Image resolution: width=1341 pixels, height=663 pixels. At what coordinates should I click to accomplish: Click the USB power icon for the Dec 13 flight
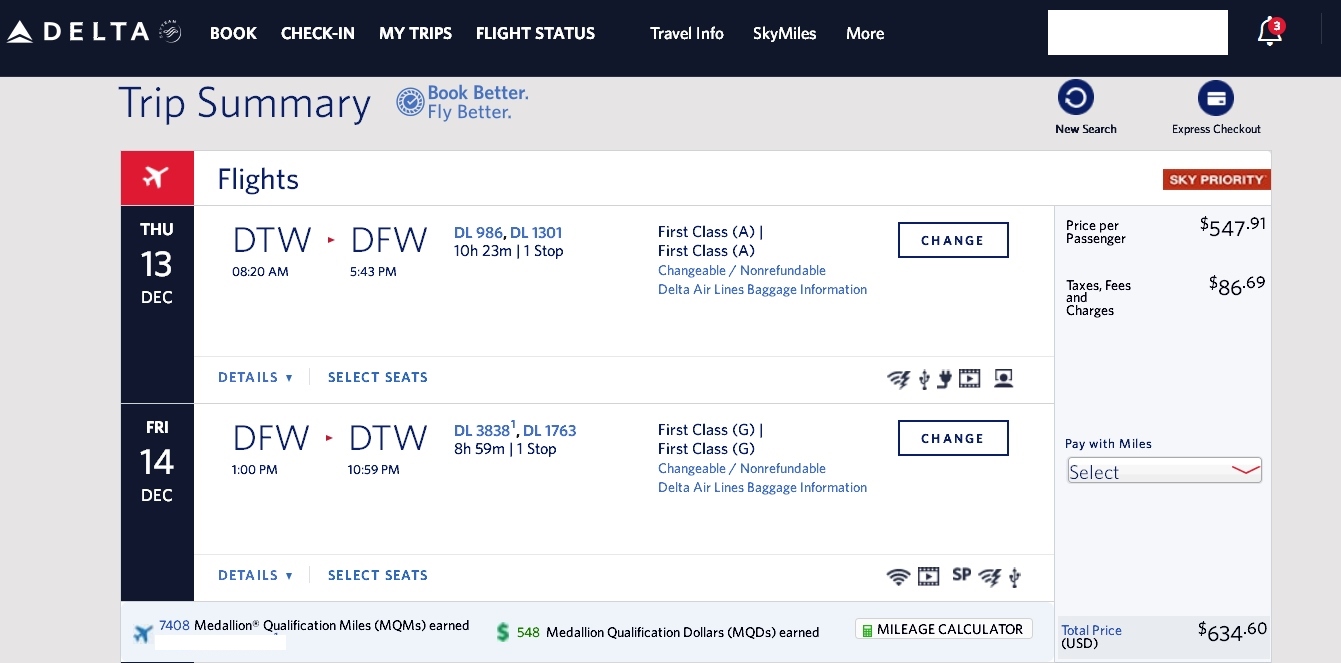[x=925, y=379]
